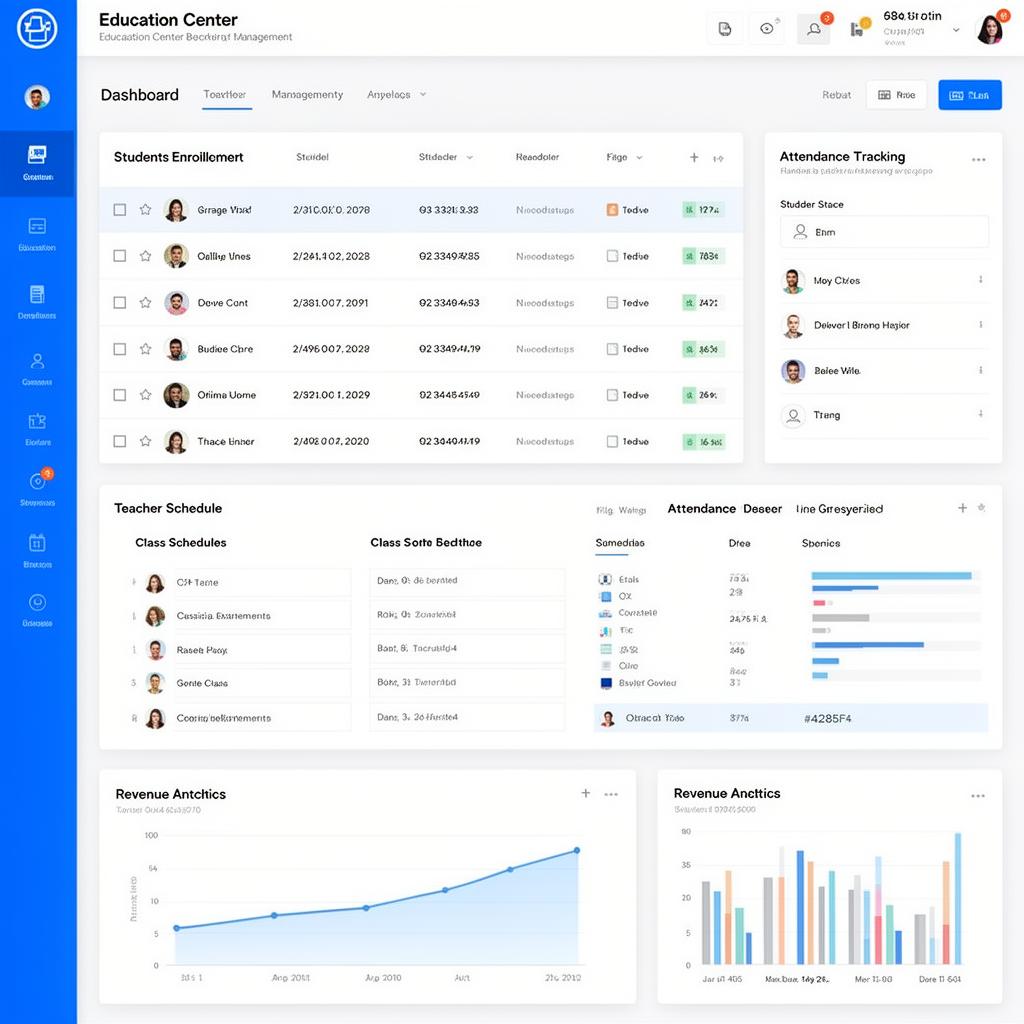Open the card icon in sidebar
This screenshot has height=1024, width=1024.
(x=37, y=226)
